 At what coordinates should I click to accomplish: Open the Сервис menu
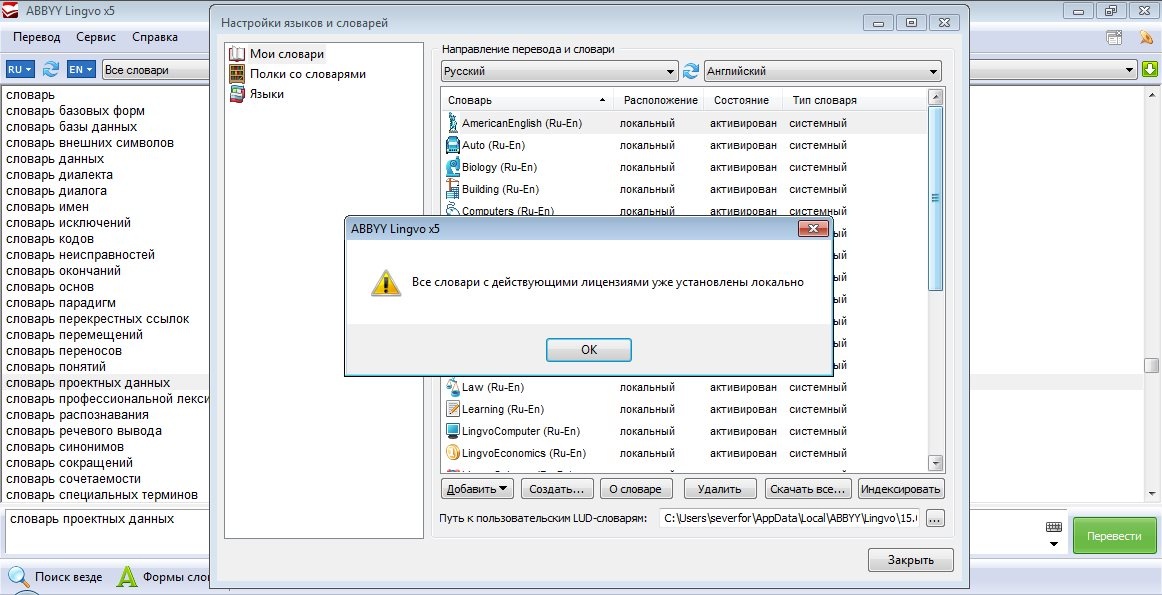(x=95, y=37)
